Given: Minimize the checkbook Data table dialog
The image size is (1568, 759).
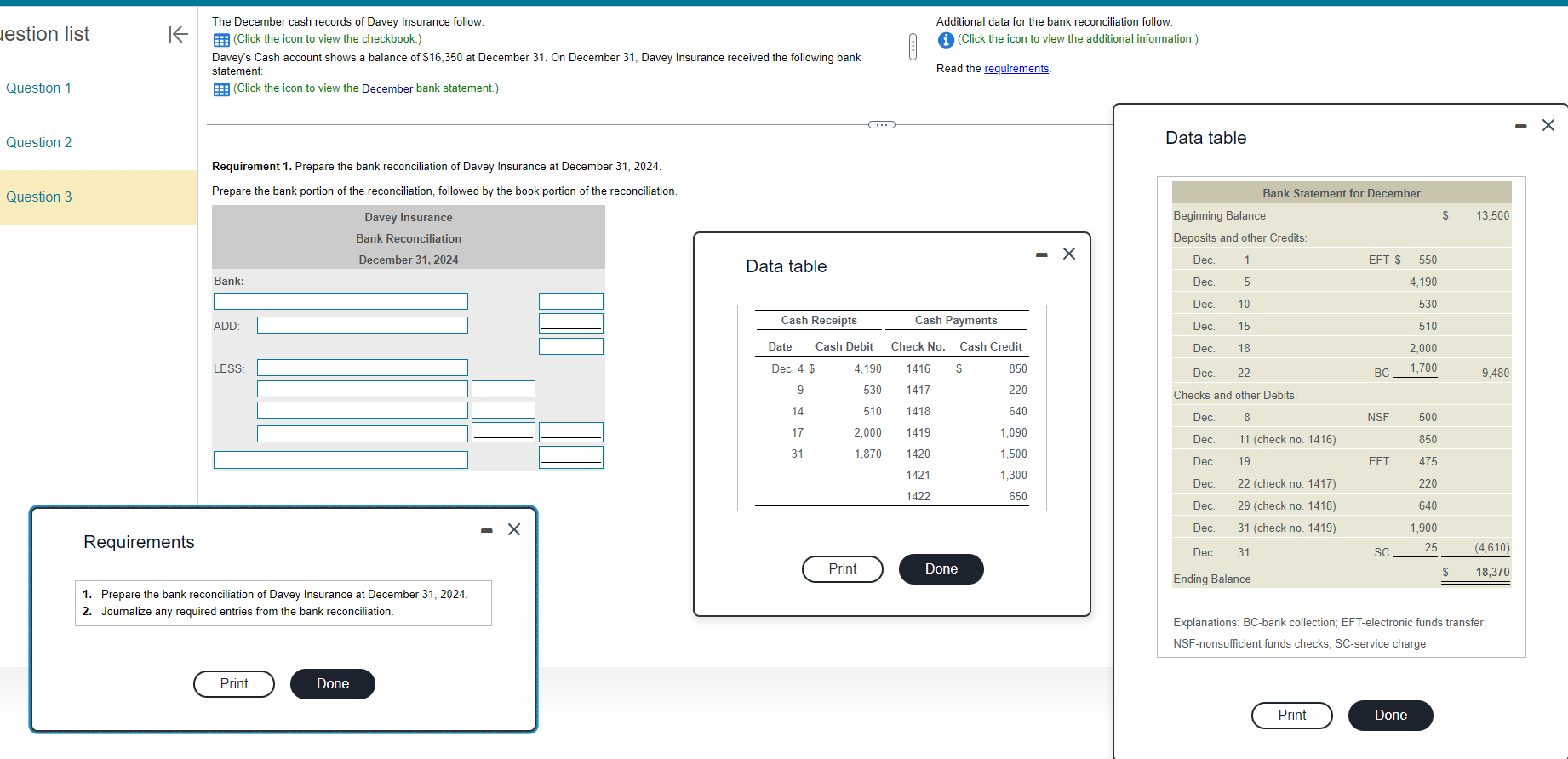Looking at the screenshot, I should click(1042, 254).
